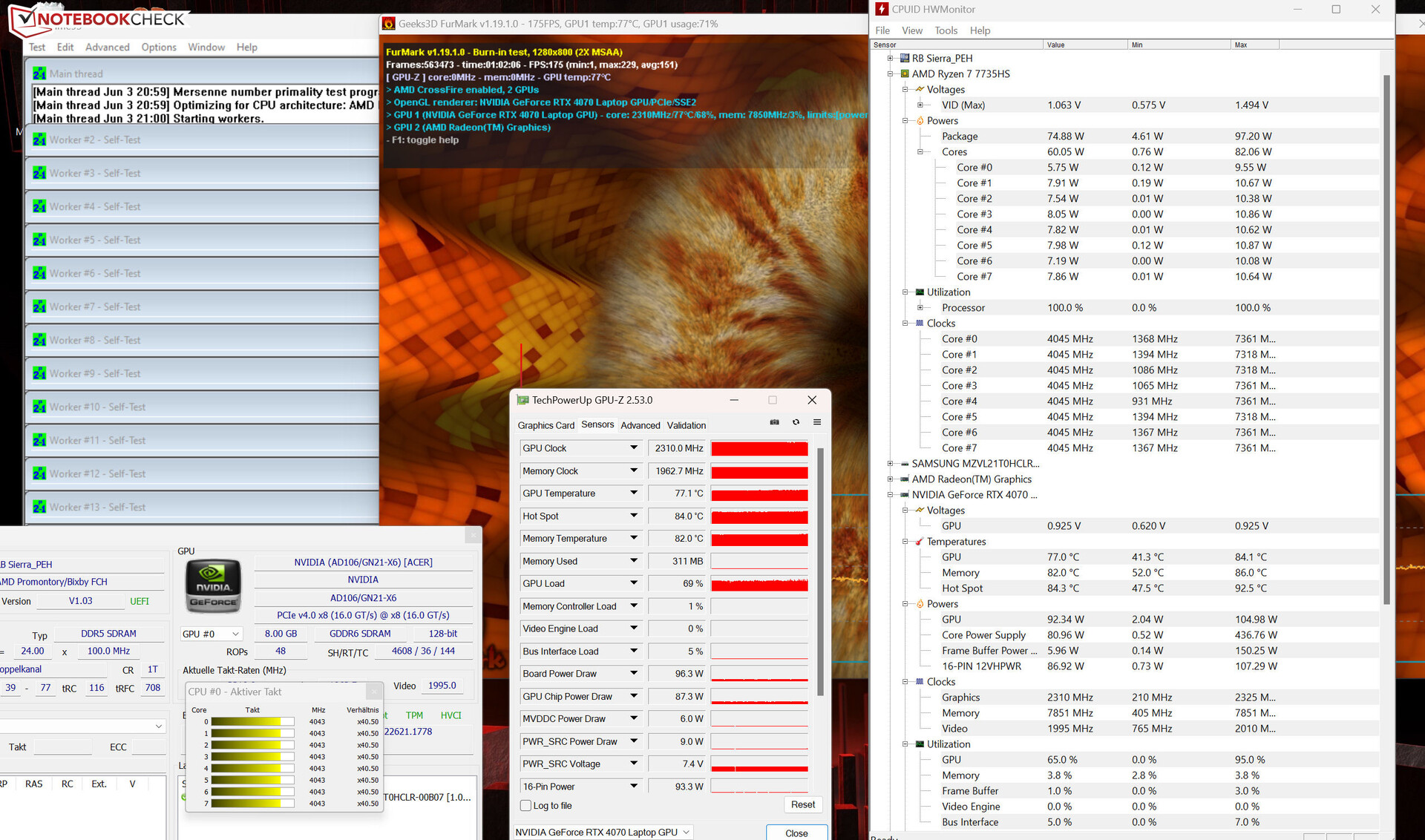This screenshot has height=840, width=1425.
Task: Open the GPU Clock sensor dropdown
Action: (633, 448)
